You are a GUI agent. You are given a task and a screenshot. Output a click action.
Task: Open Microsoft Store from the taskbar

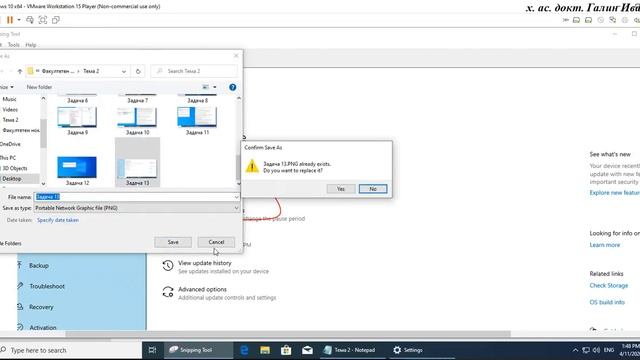coord(286,350)
